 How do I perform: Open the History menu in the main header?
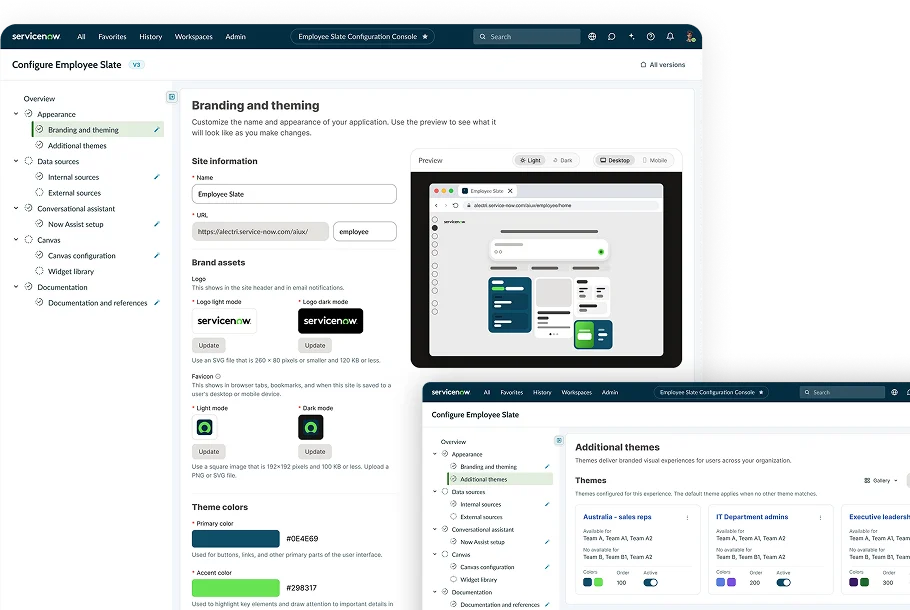[x=150, y=37]
